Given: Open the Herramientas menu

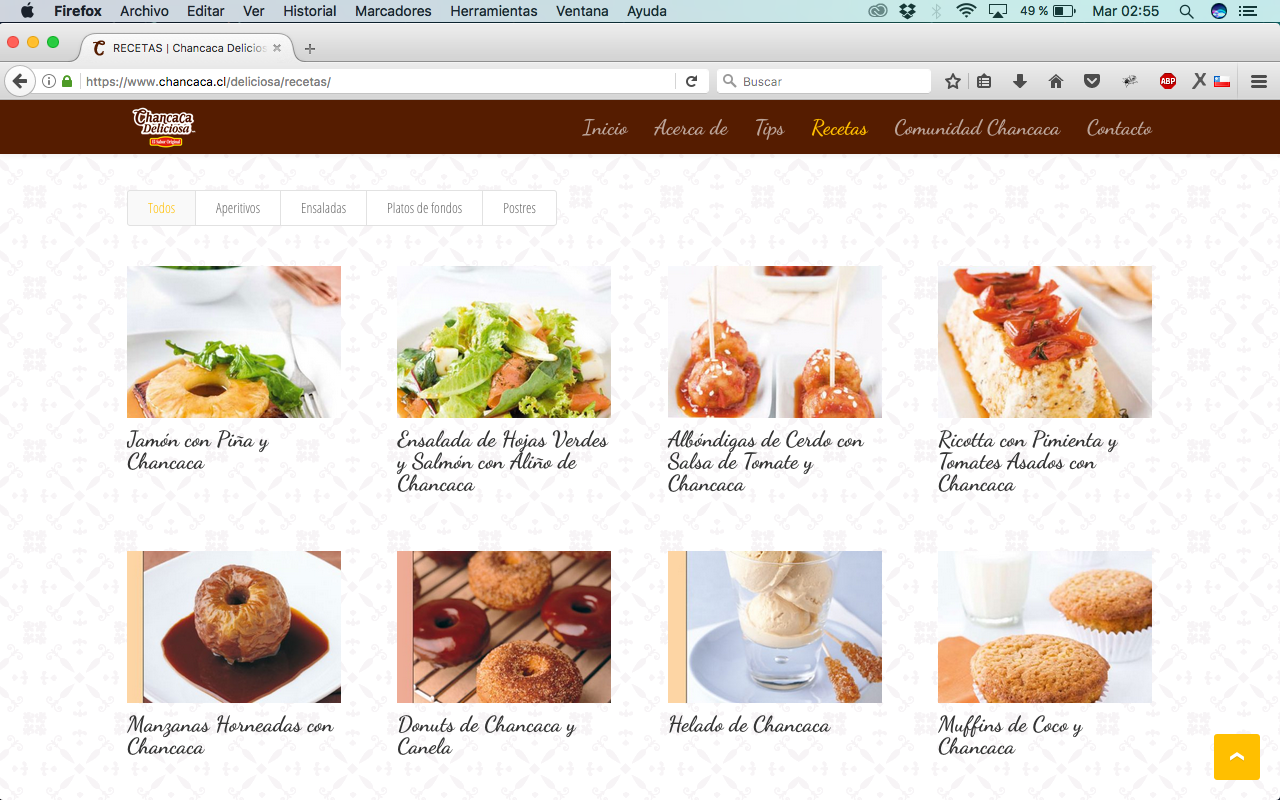Looking at the screenshot, I should click(x=494, y=11).
